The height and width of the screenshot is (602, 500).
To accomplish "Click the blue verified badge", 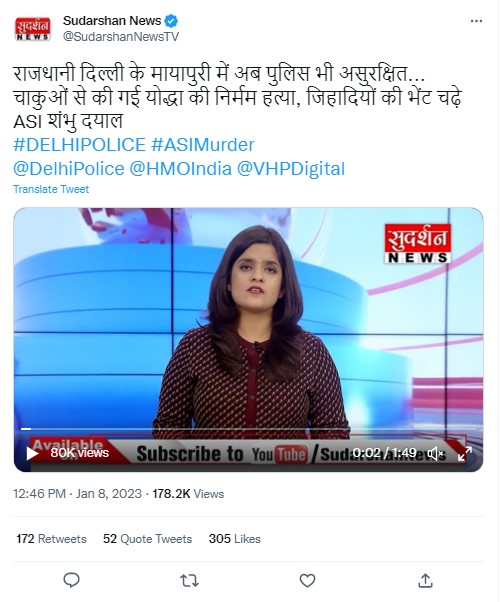I will 171,21.
